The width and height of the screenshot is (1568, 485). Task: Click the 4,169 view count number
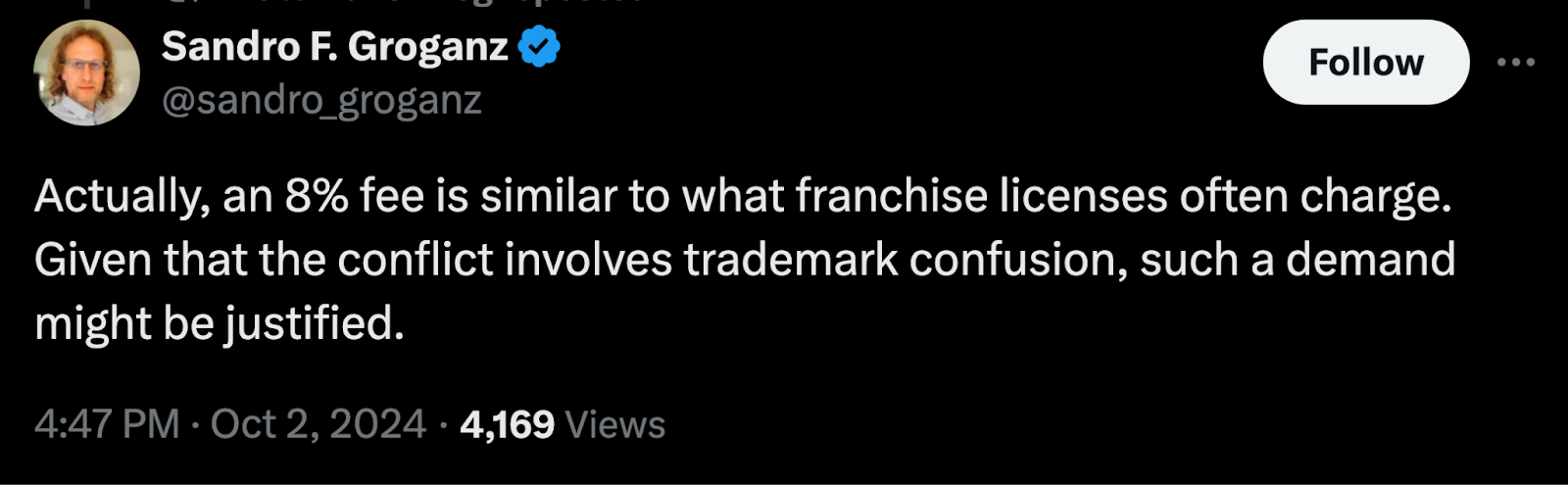(x=507, y=424)
